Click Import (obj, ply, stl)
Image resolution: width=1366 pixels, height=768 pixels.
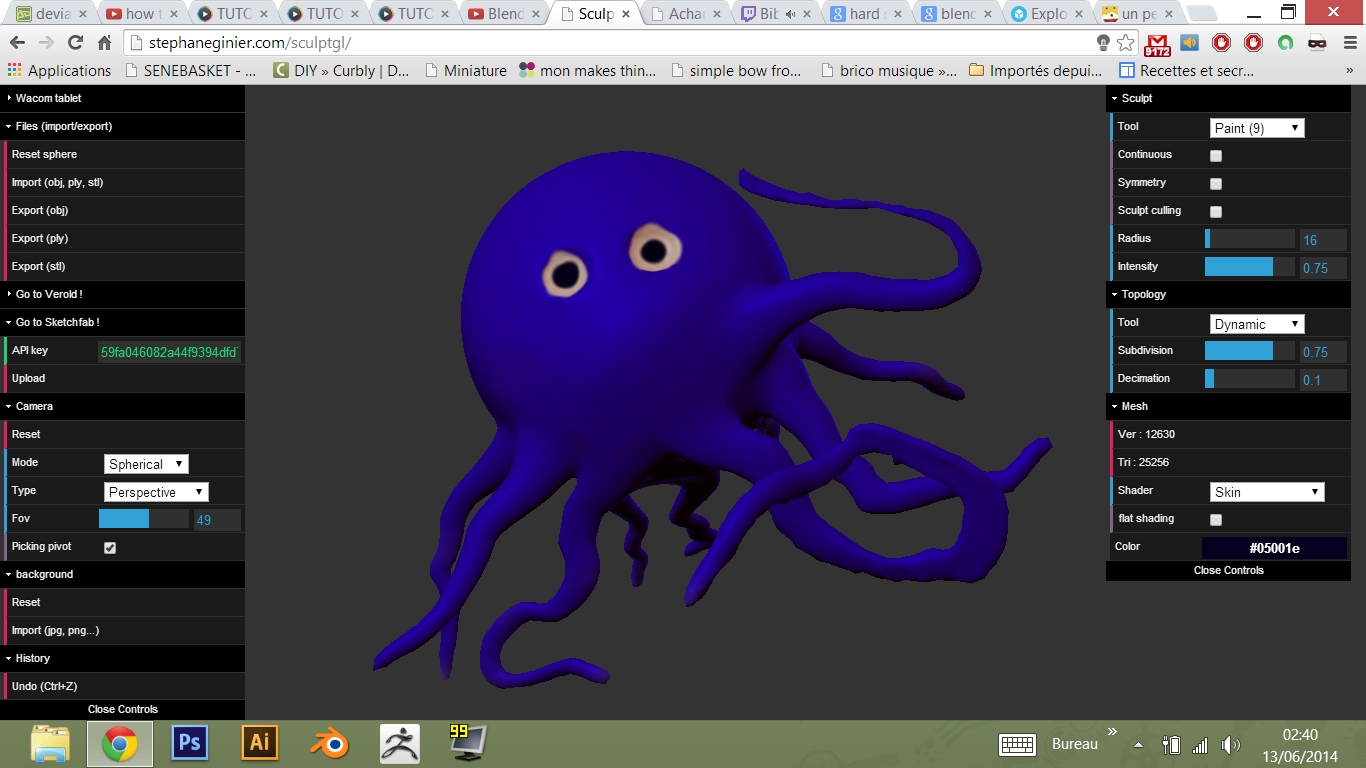coord(124,182)
